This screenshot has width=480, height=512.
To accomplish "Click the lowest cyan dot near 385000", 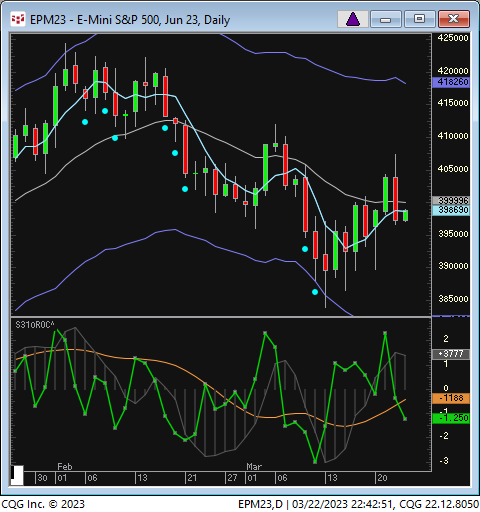I will click(315, 292).
